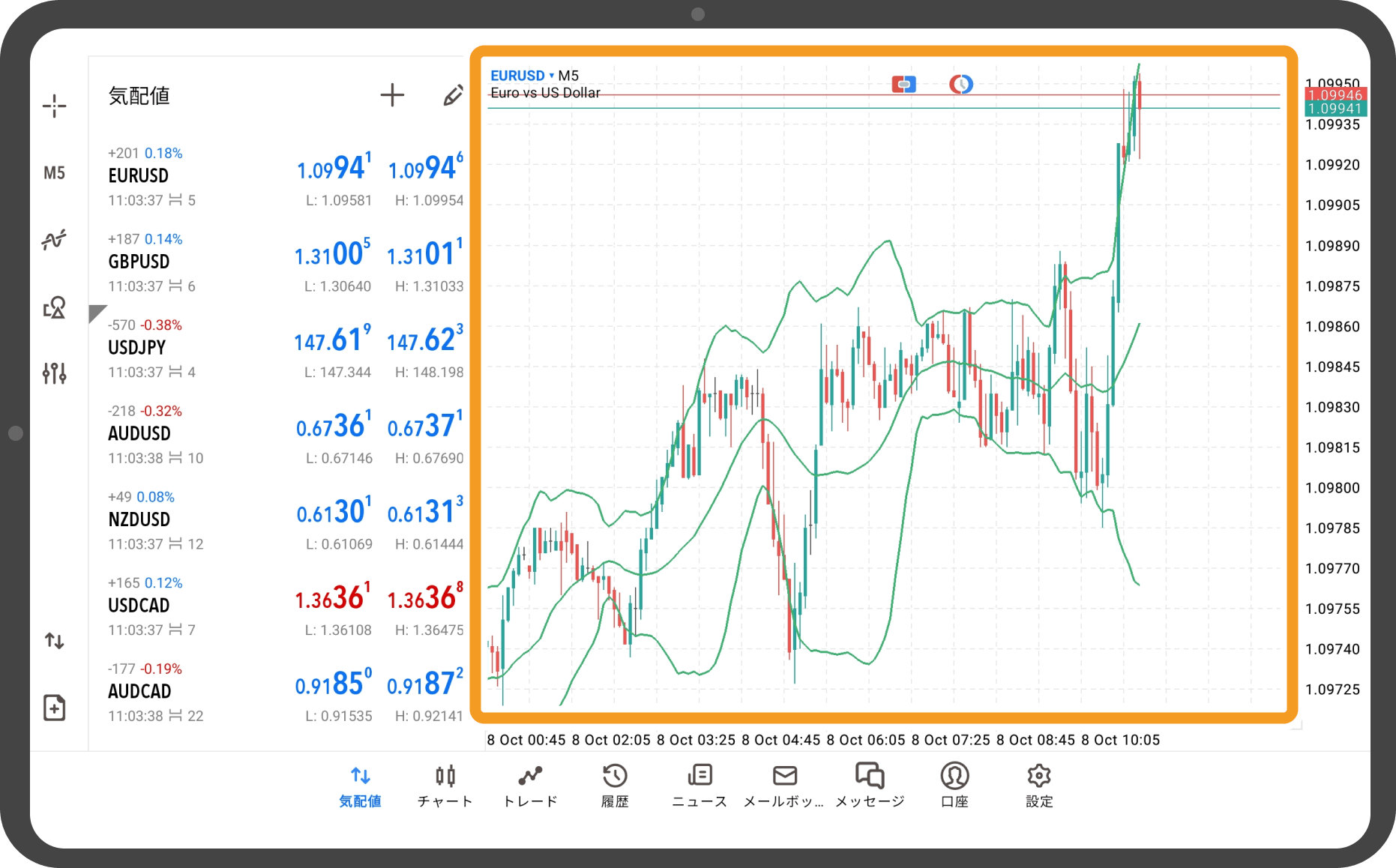The height and width of the screenshot is (868, 1396).
Task: Tap GBPUSD bid price 1.31005
Action: (333, 253)
